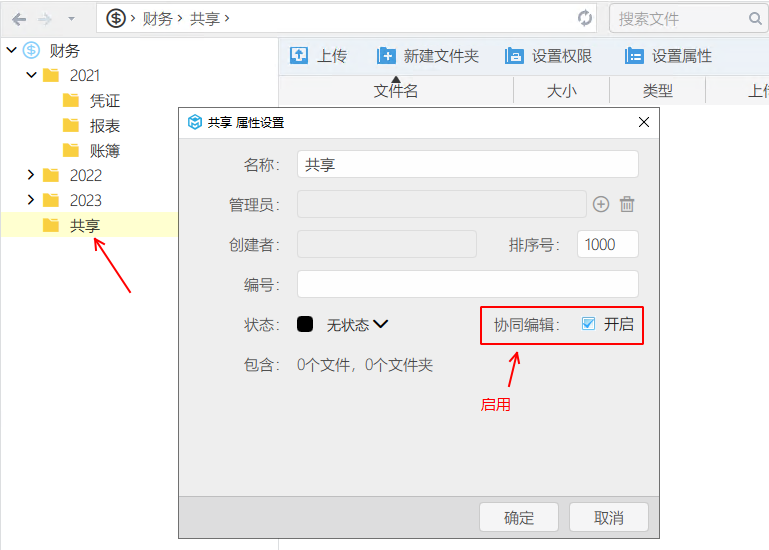Click the forward navigation arrow

[x=45, y=19]
